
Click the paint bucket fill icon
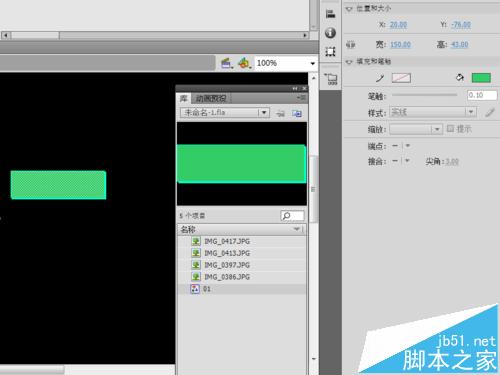pos(460,78)
